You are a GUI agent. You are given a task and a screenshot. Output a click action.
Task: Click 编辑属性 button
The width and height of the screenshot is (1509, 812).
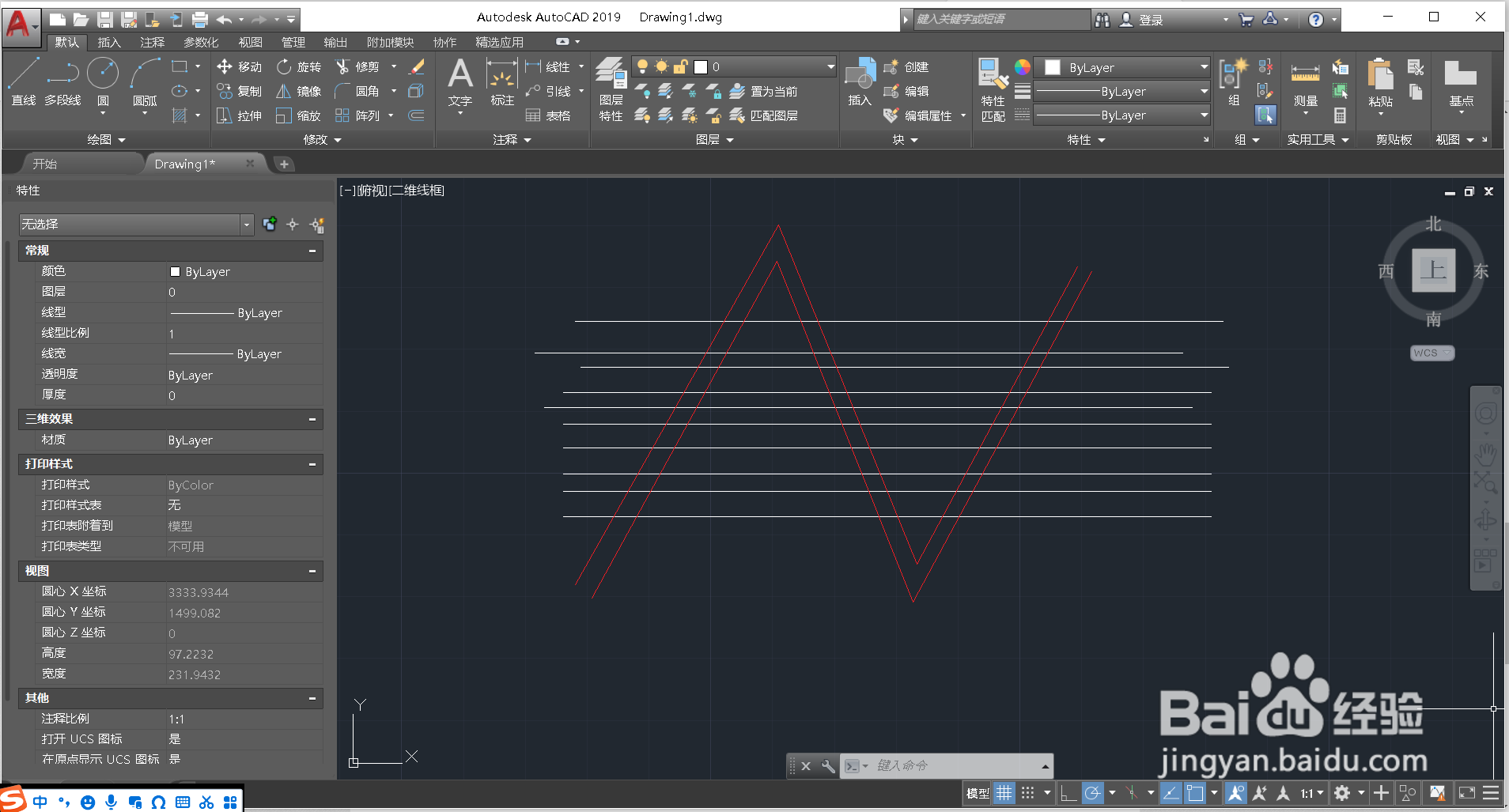coord(918,116)
